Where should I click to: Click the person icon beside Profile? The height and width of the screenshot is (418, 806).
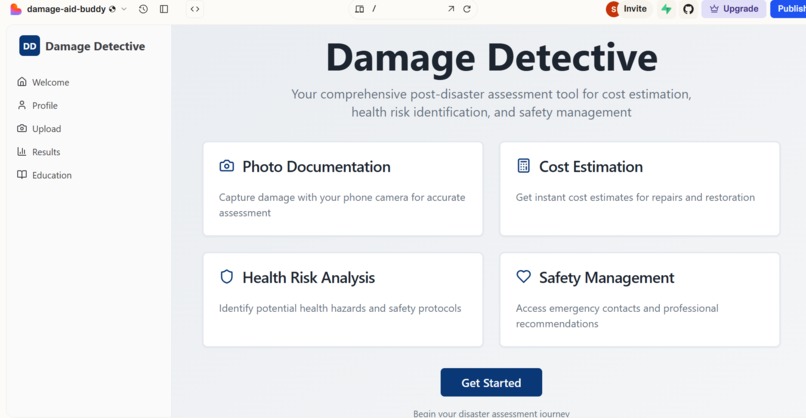point(22,105)
